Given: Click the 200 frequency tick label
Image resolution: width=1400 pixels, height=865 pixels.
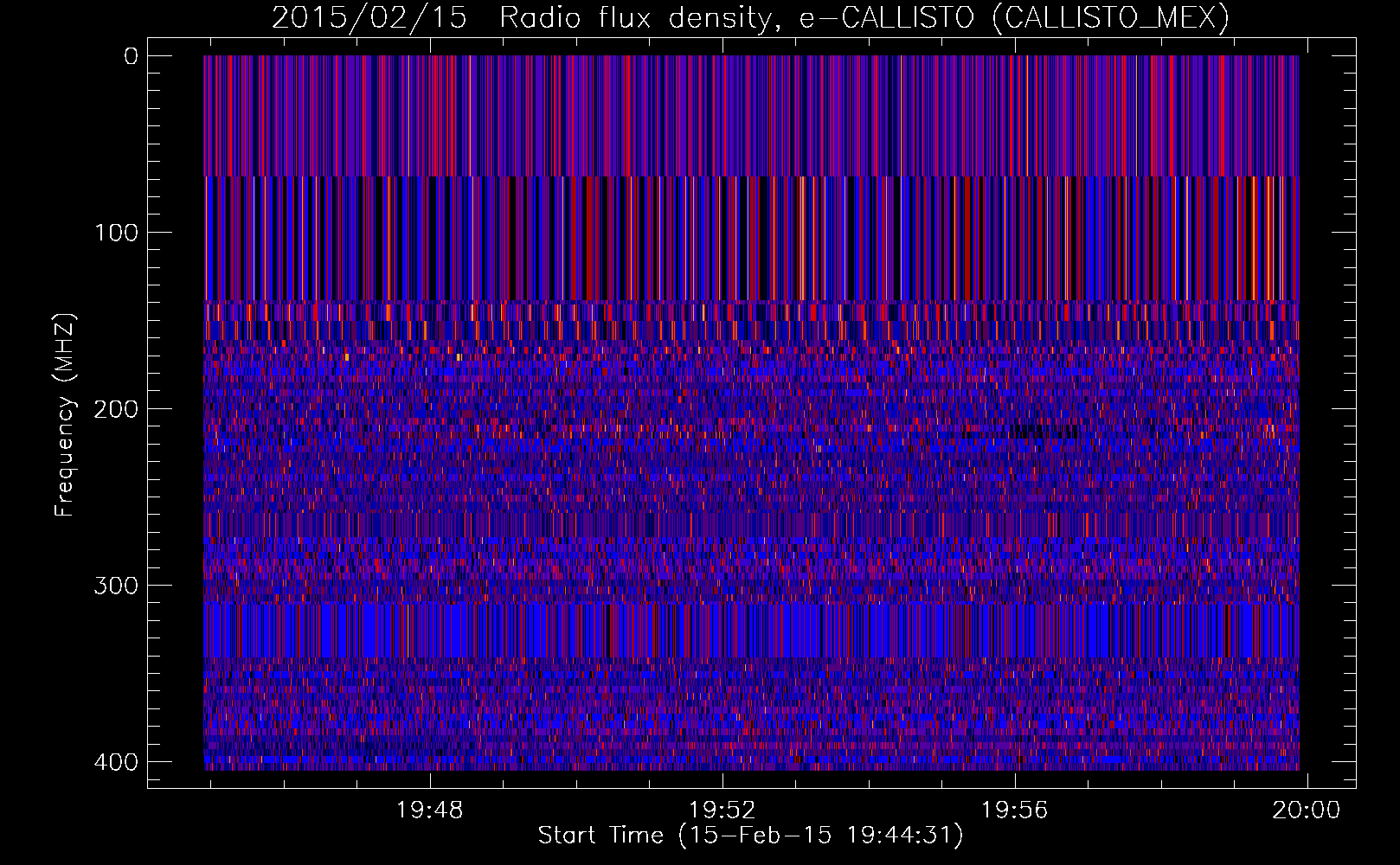Looking at the screenshot, I should (x=115, y=409).
